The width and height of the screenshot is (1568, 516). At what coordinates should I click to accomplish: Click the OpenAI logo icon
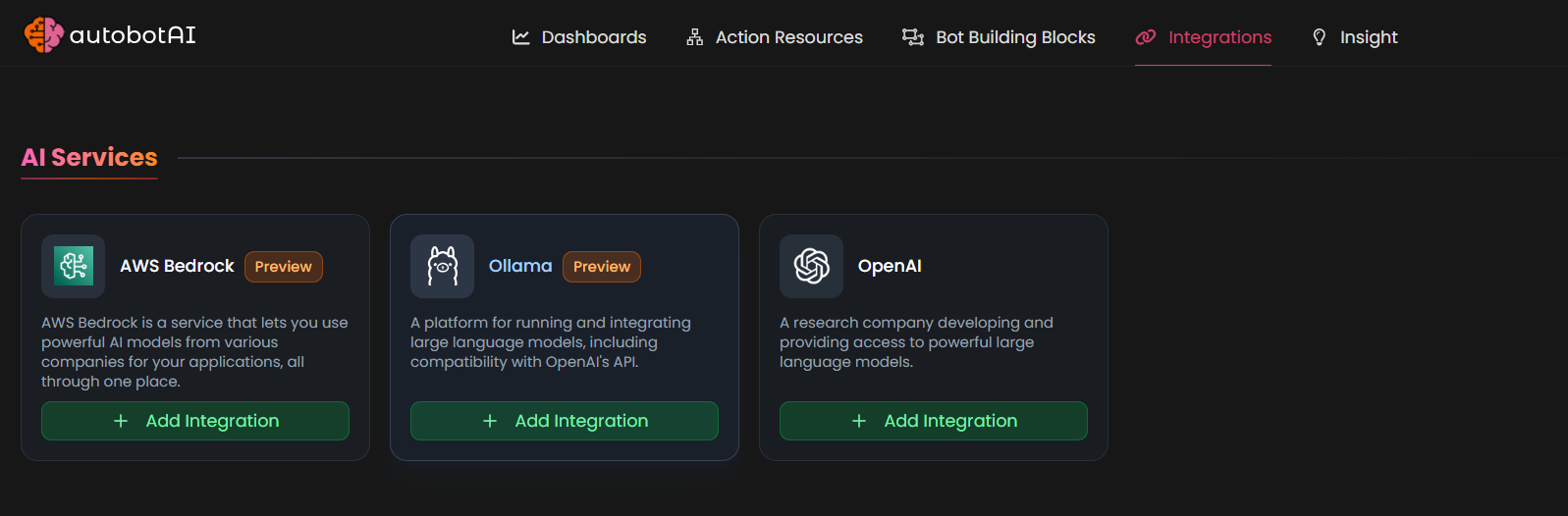click(x=812, y=266)
